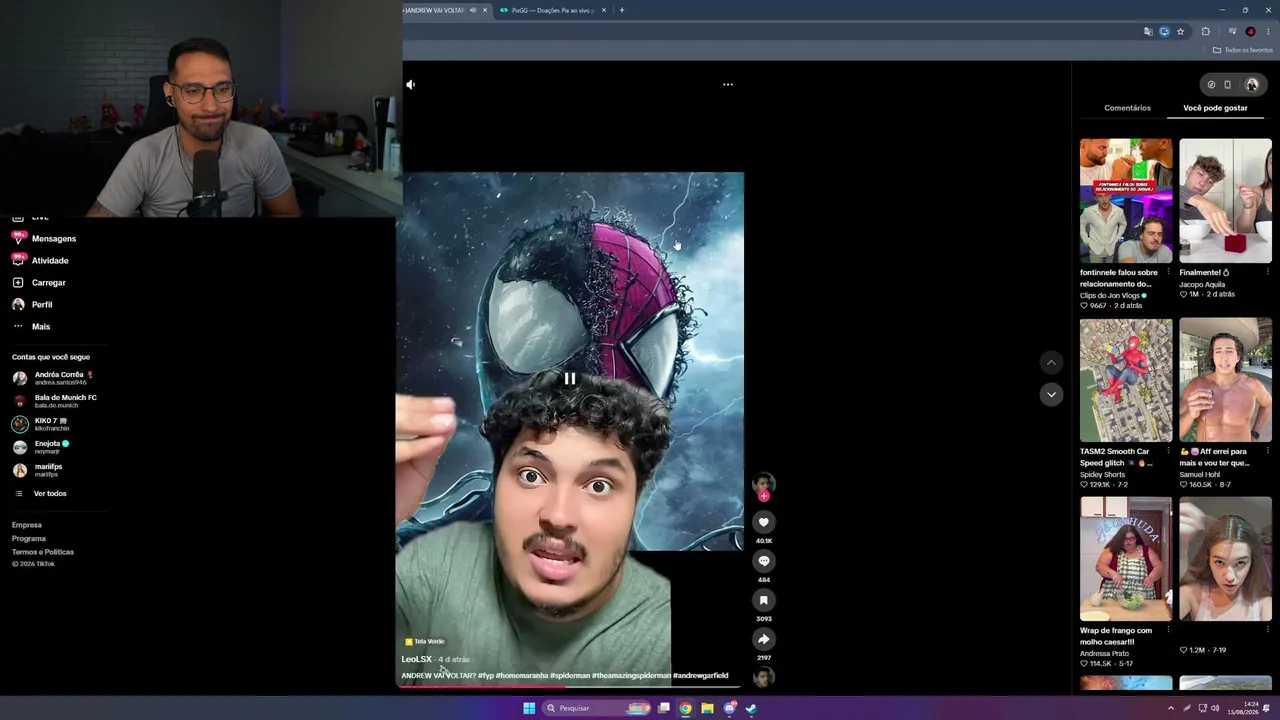Viewport: 1280px width, 720px height.
Task: Open the Empresa footer link
Action: pos(27,525)
